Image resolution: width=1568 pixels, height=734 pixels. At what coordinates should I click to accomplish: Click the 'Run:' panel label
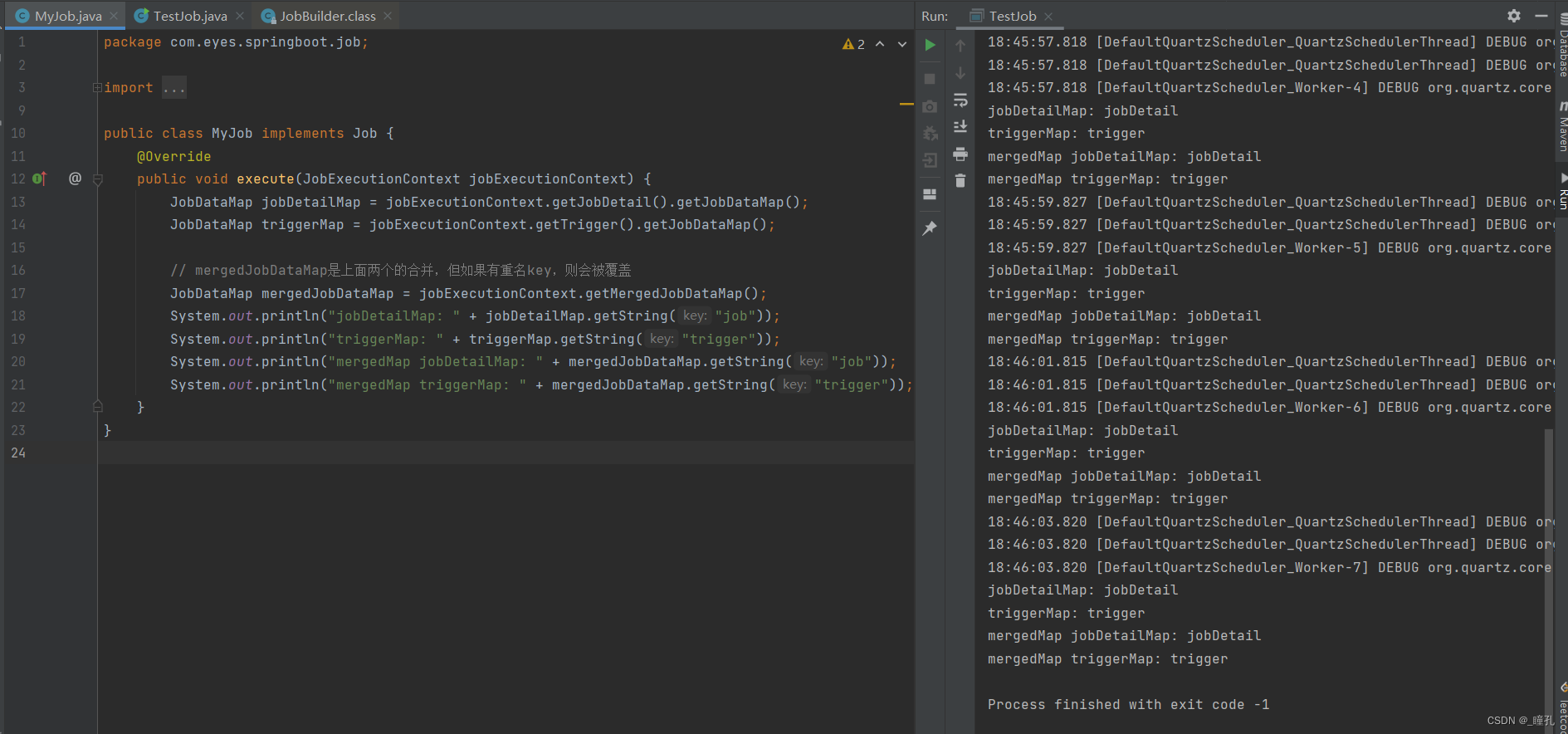point(935,16)
